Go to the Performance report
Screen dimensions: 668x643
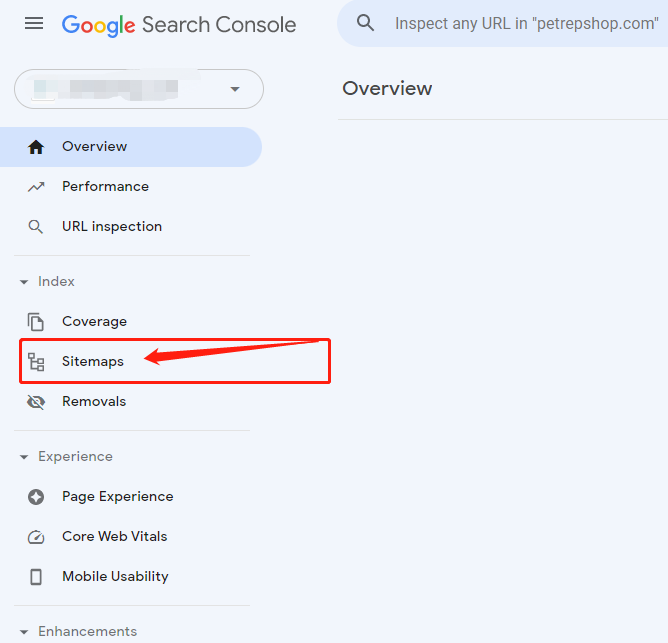(105, 187)
